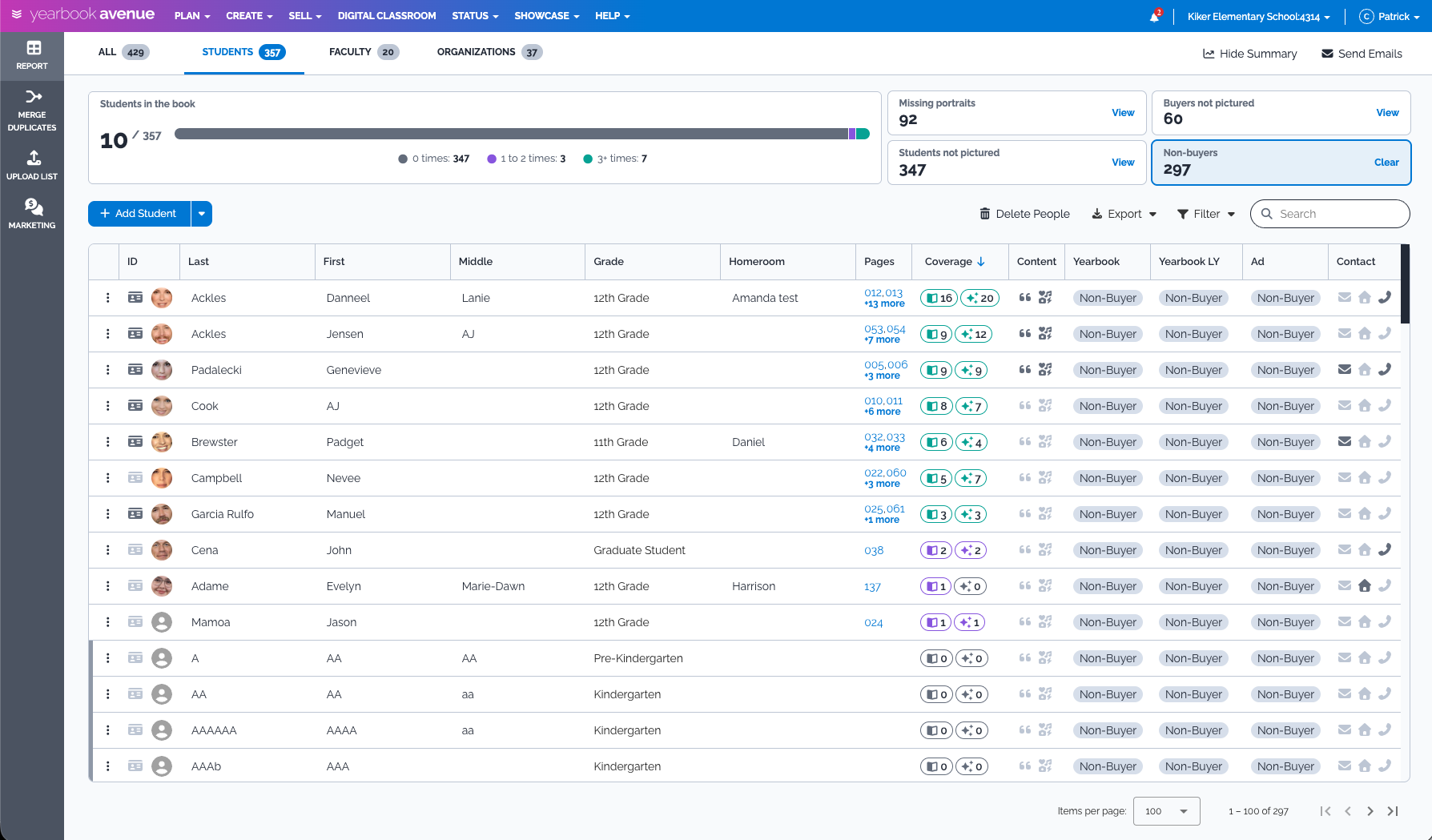
Task: Open the notifications bell
Action: click(1155, 16)
